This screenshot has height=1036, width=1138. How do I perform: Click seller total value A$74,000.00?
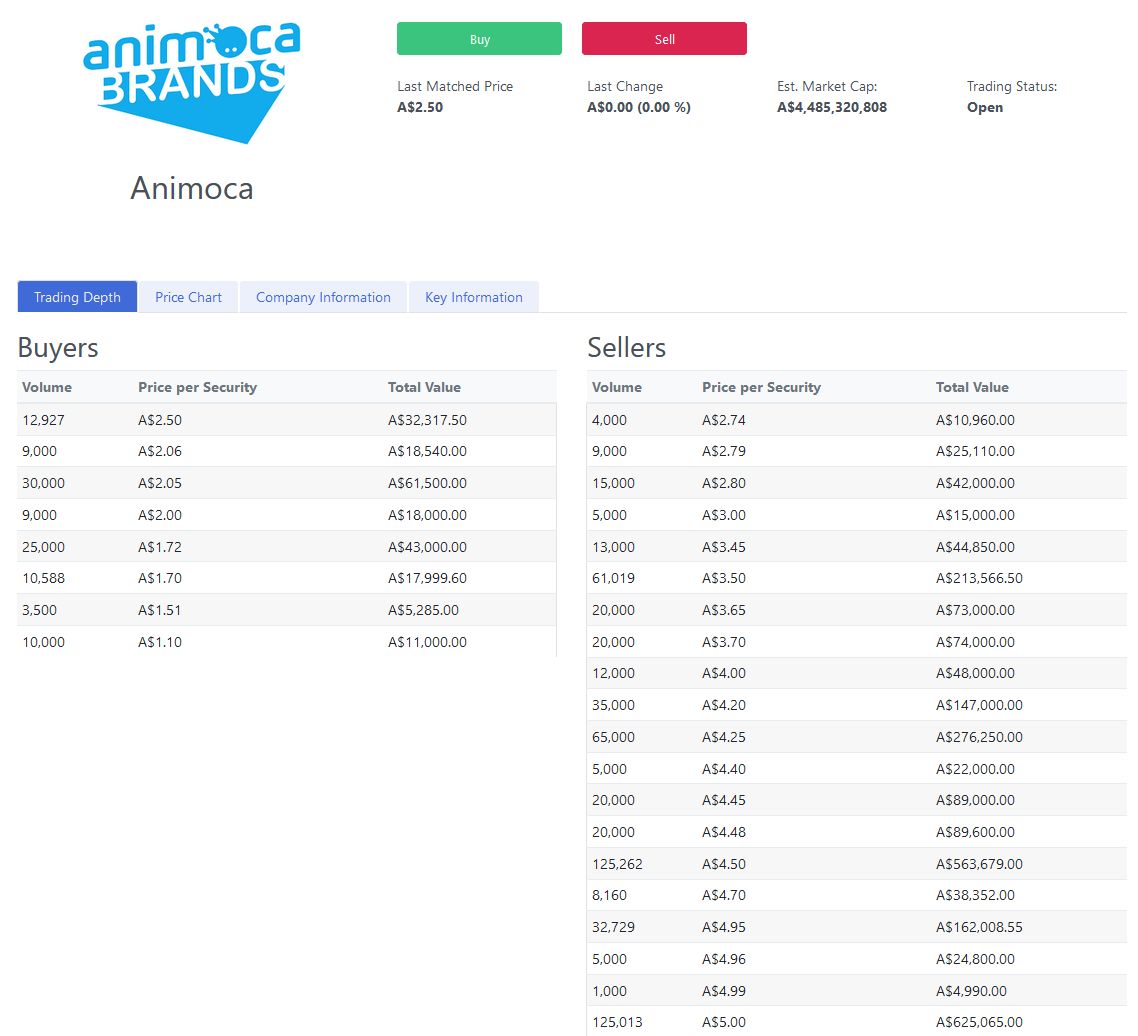[x=975, y=642]
